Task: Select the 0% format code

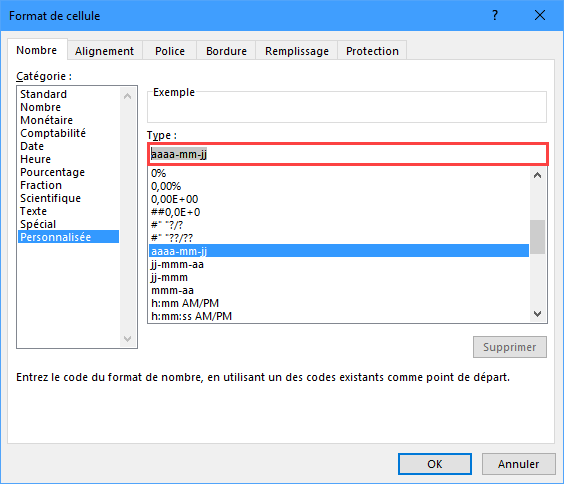Action: (339, 173)
